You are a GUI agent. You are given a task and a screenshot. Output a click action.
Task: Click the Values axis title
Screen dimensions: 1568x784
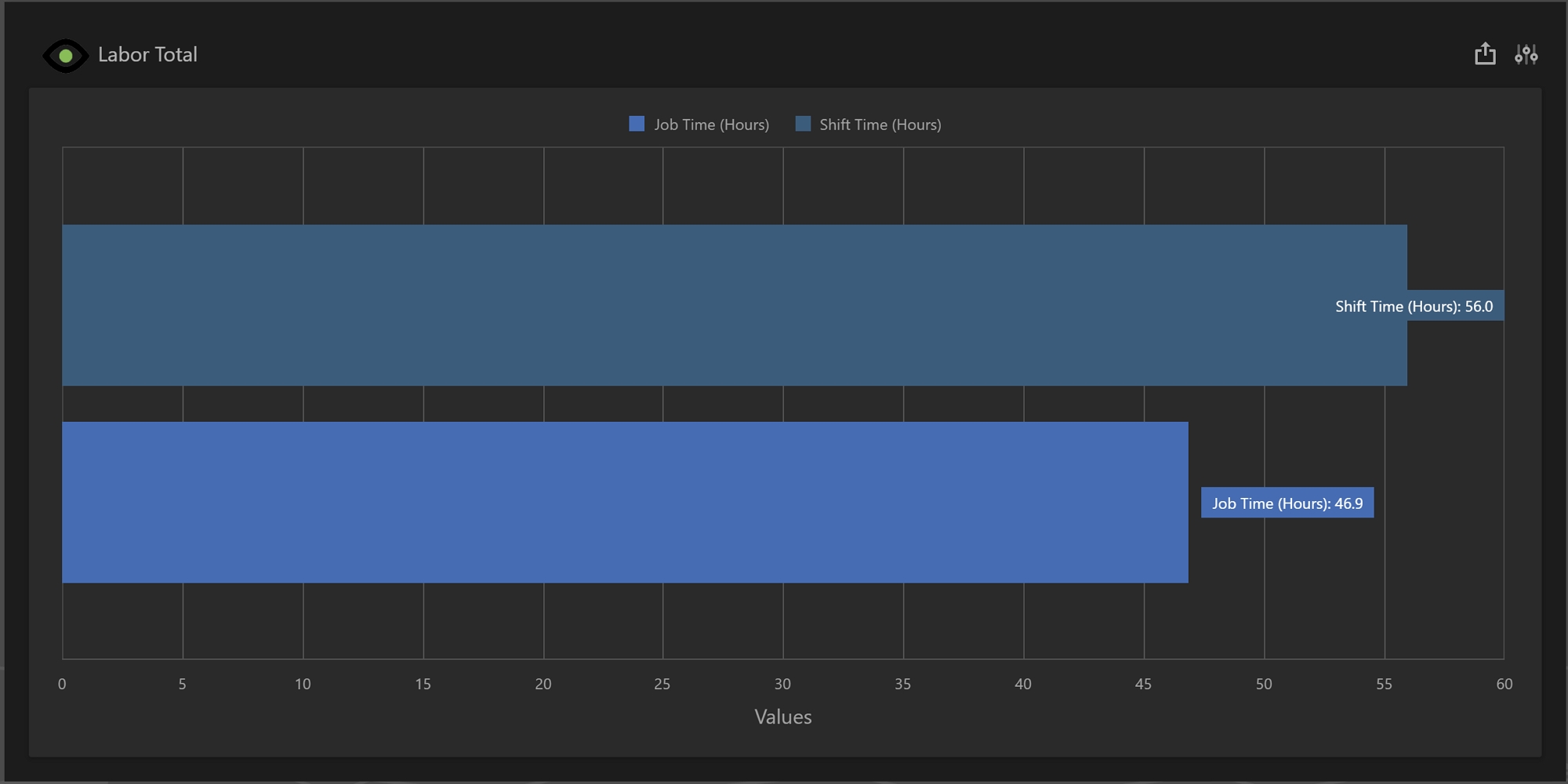click(x=782, y=717)
